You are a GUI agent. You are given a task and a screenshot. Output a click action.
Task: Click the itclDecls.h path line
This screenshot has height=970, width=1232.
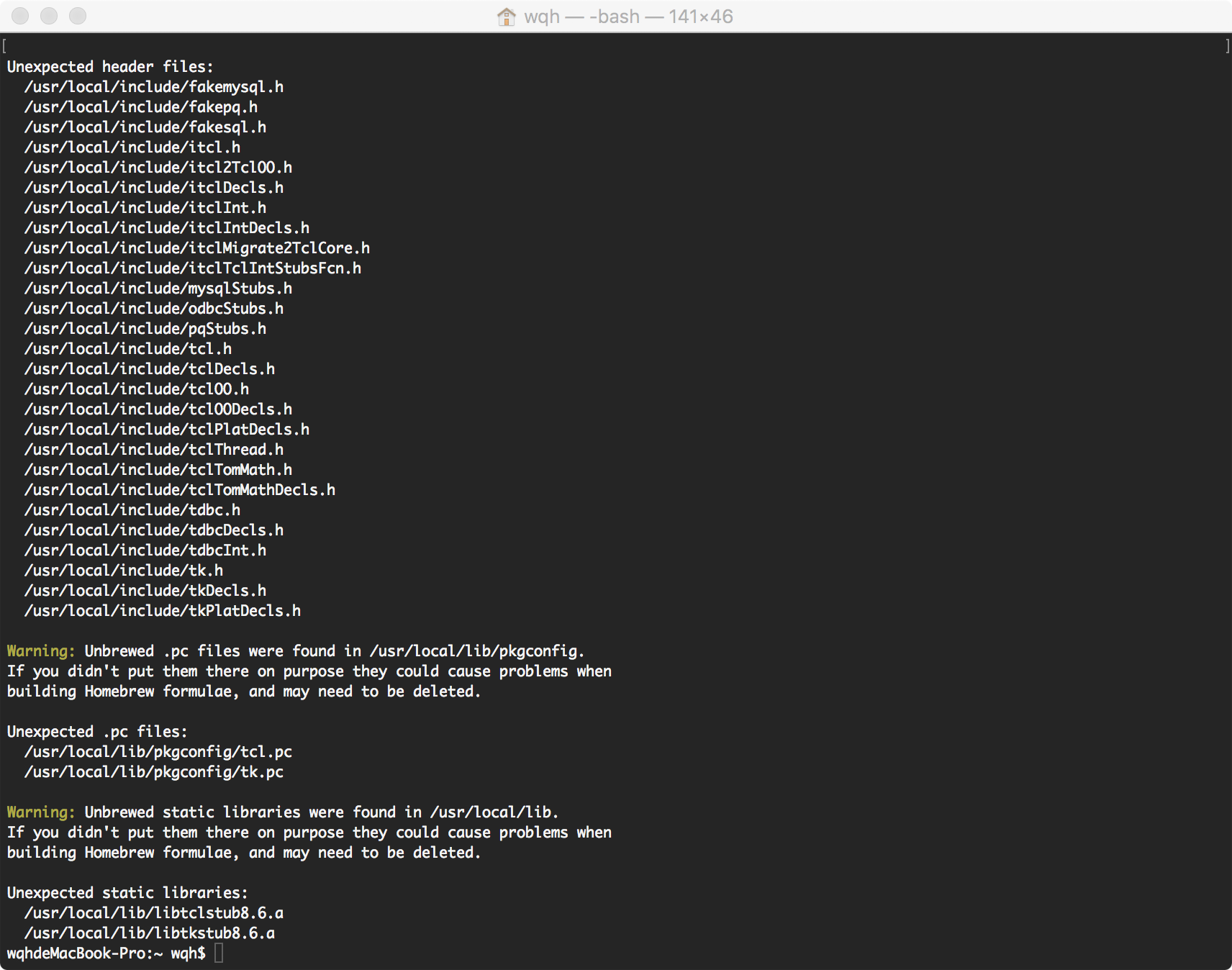154,188
